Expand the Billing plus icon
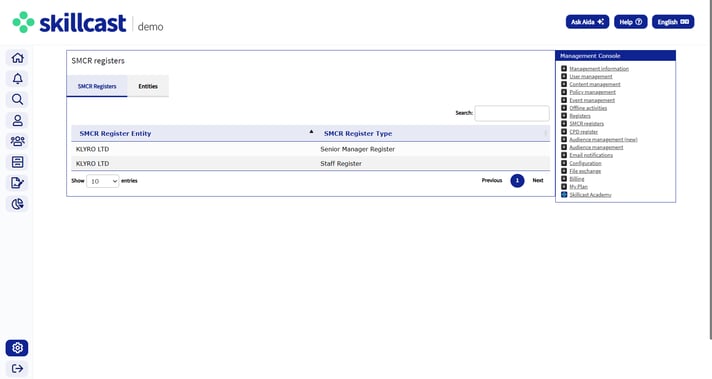 564,179
